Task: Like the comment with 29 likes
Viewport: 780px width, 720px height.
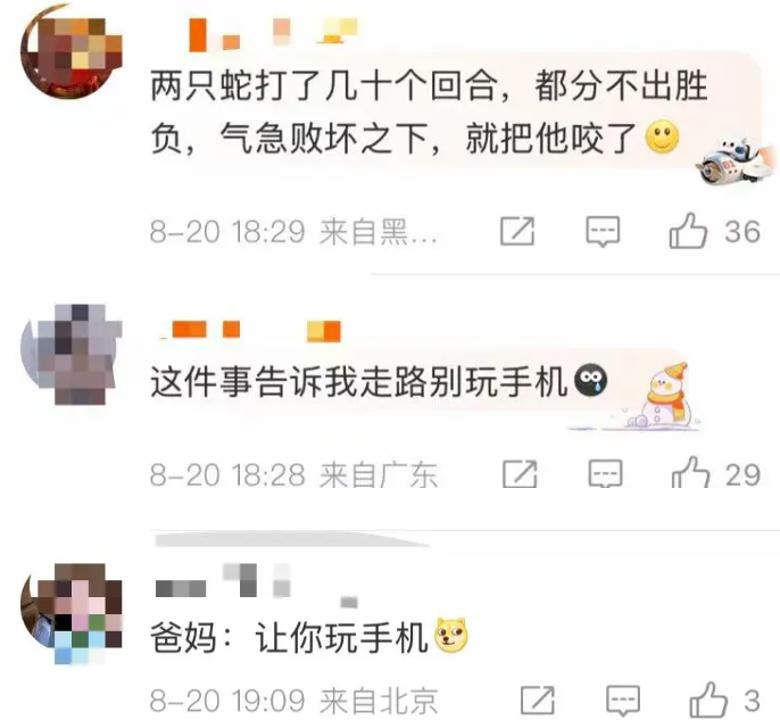Action: (690, 473)
